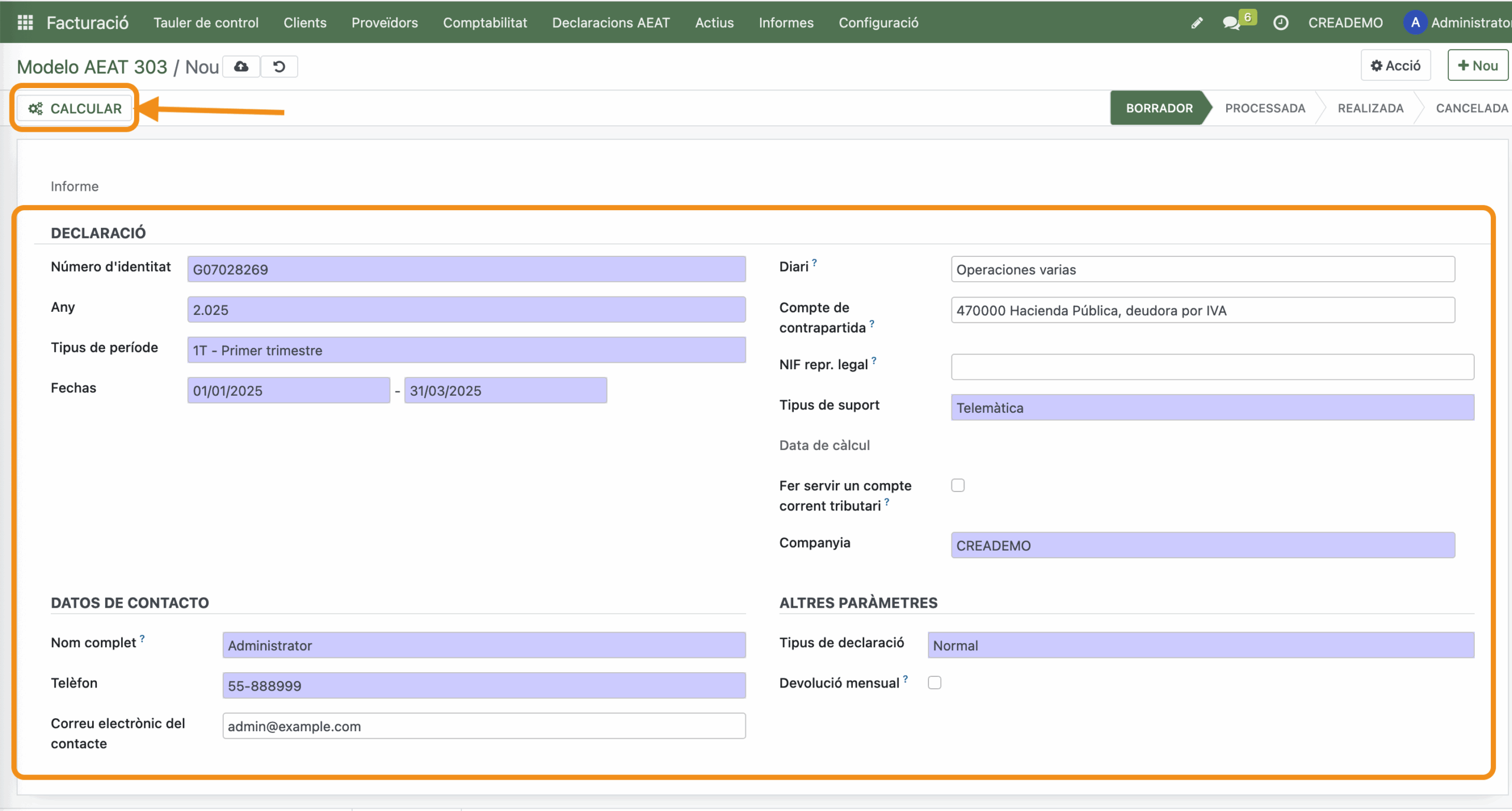Toggle the Devolució mensual checkbox
Screen dimensions: 1512x811
[x=934, y=683]
